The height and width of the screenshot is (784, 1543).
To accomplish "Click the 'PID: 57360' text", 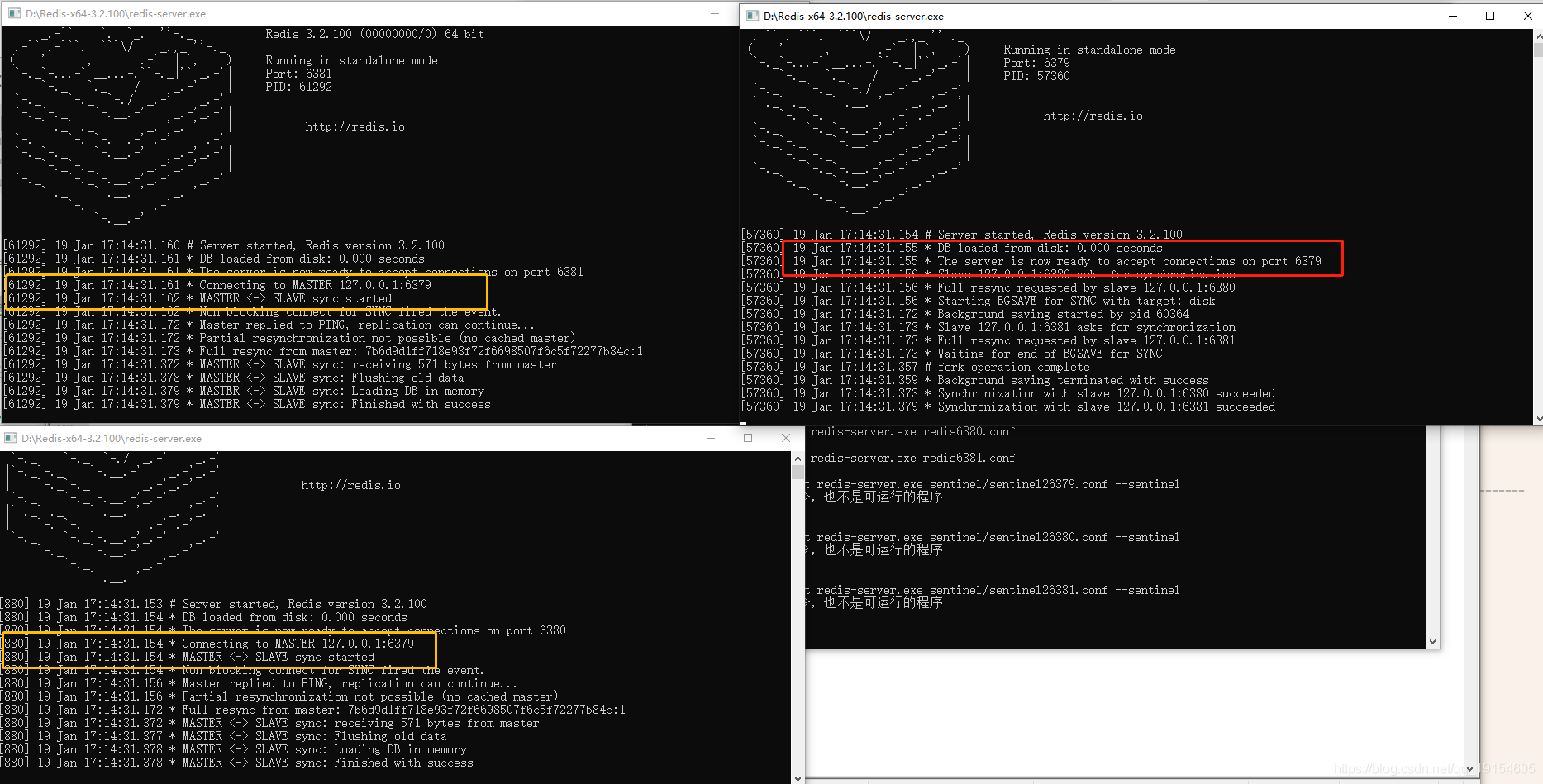I will 1036,76.
